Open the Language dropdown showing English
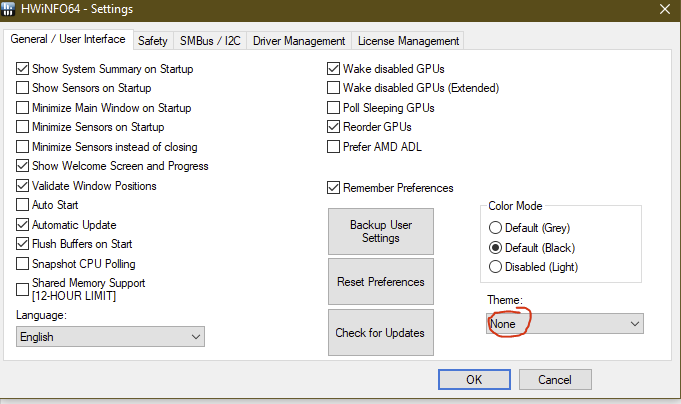The width and height of the screenshot is (681, 404). (x=110, y=337)
